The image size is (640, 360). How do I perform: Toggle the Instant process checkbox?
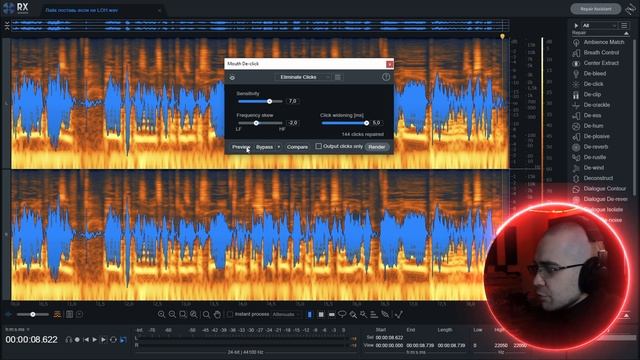click(x=230, y=314)
